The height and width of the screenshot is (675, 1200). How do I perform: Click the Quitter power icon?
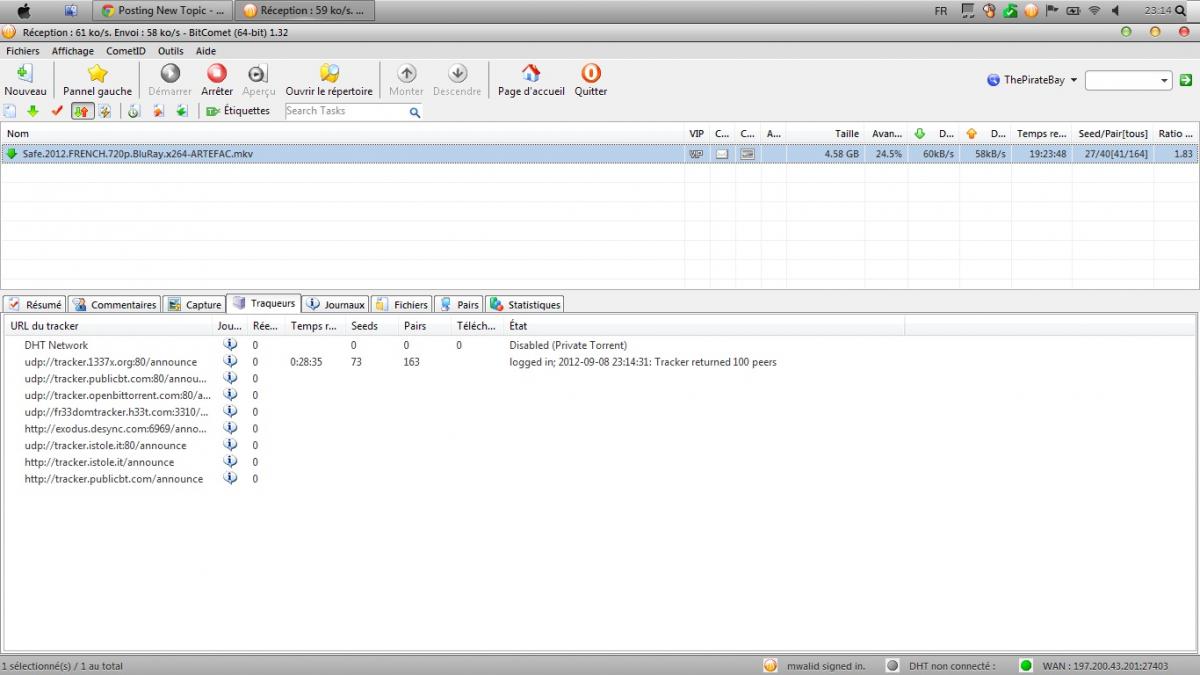click(590, 74)
